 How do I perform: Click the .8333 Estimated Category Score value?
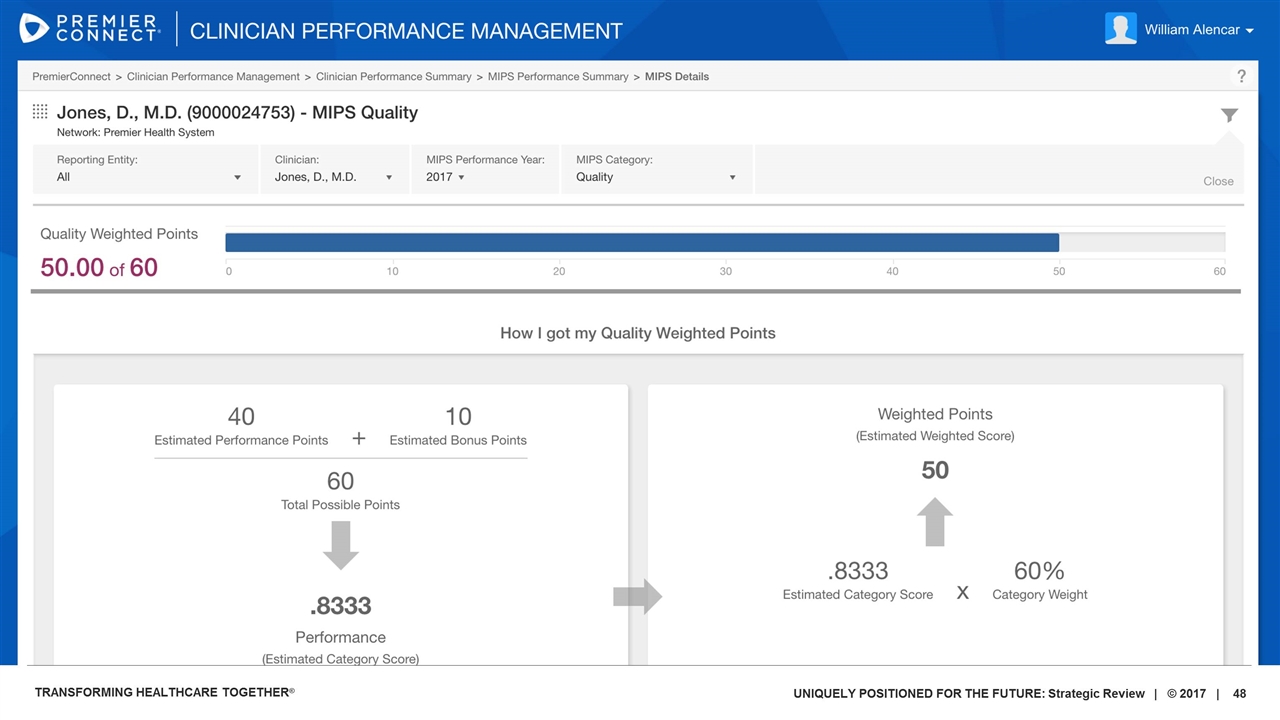click(858, 571)
